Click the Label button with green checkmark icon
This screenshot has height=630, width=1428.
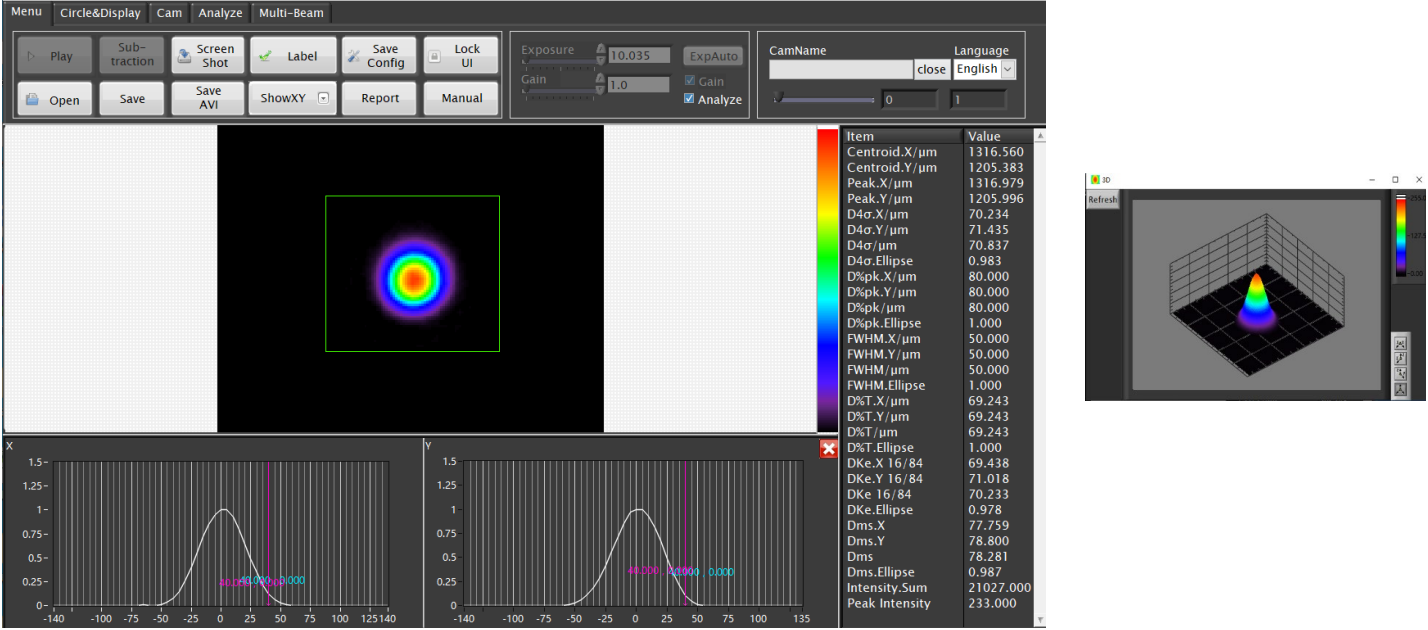(x=292, y=56)
